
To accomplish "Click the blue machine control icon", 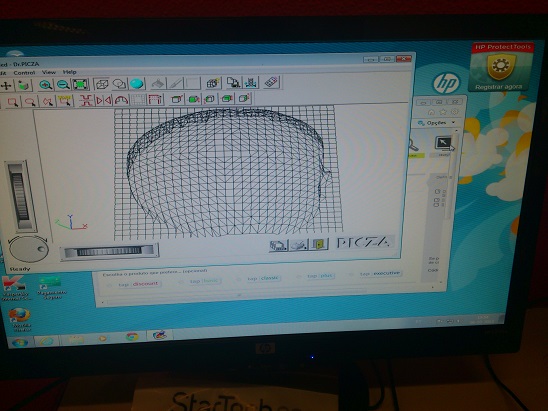I will (x=251, y=82).
